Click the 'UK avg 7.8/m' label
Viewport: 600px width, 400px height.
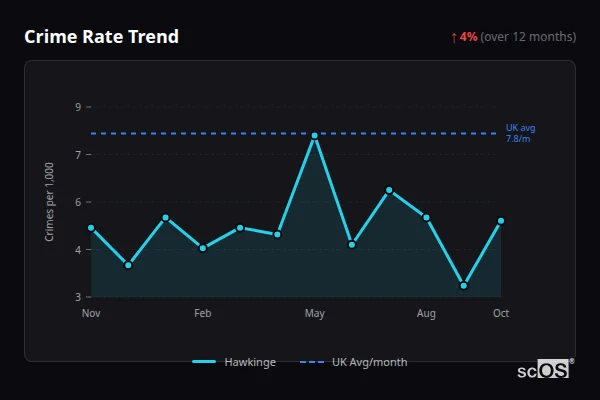pyautogui.click(x=520, y=133)
